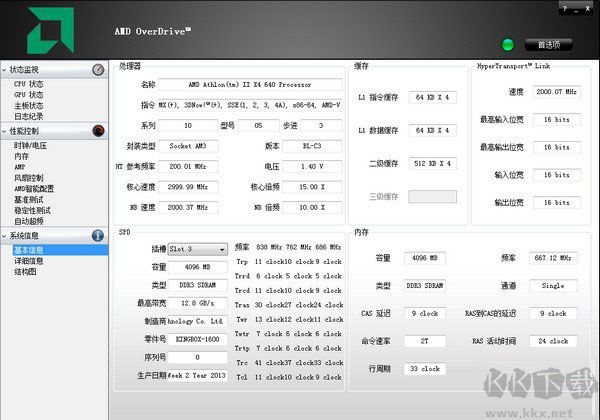Open 稳定性测试 stability test page

pos(33,210)
